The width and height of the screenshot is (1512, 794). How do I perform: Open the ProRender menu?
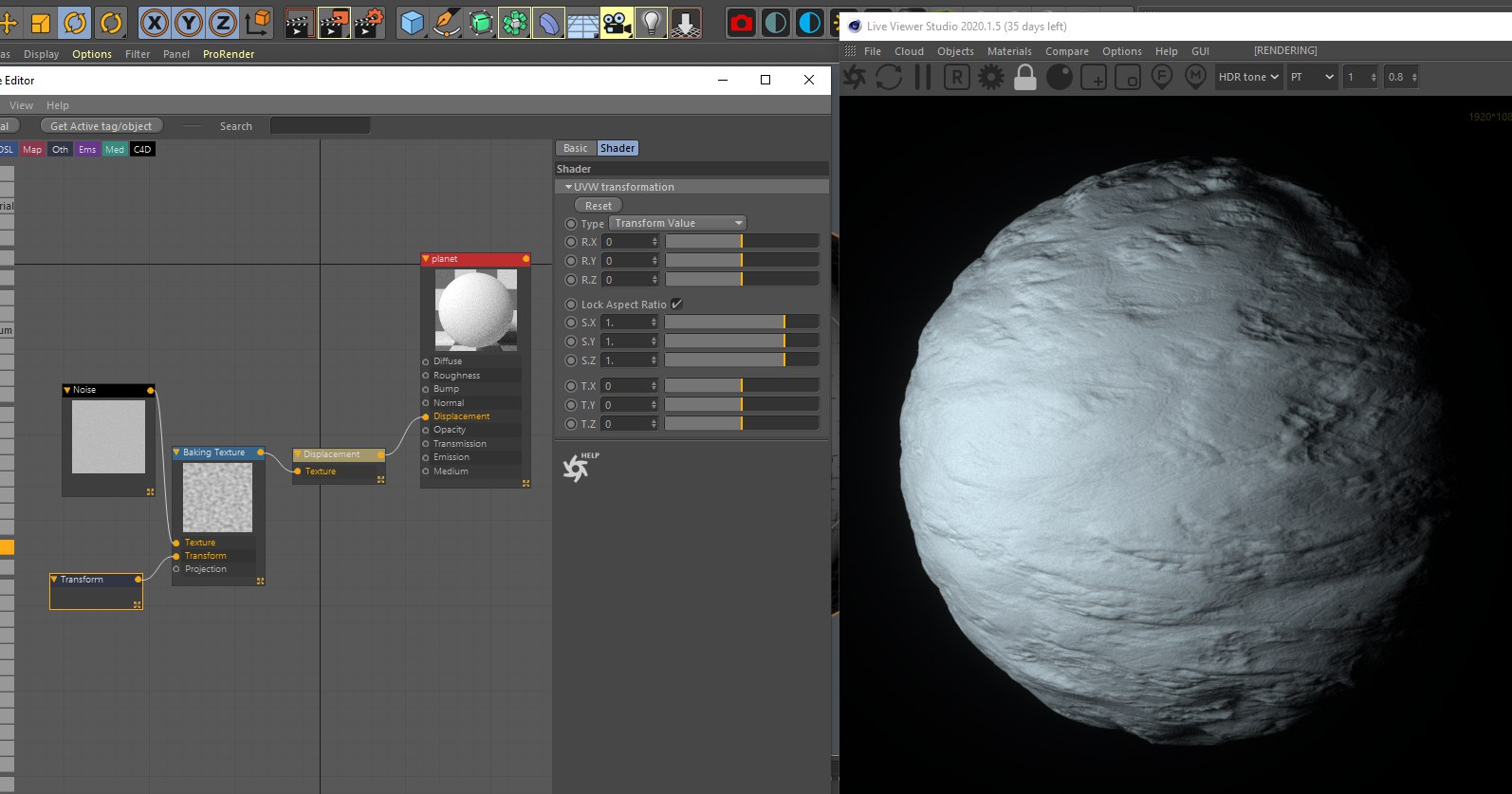pos(229,54)
